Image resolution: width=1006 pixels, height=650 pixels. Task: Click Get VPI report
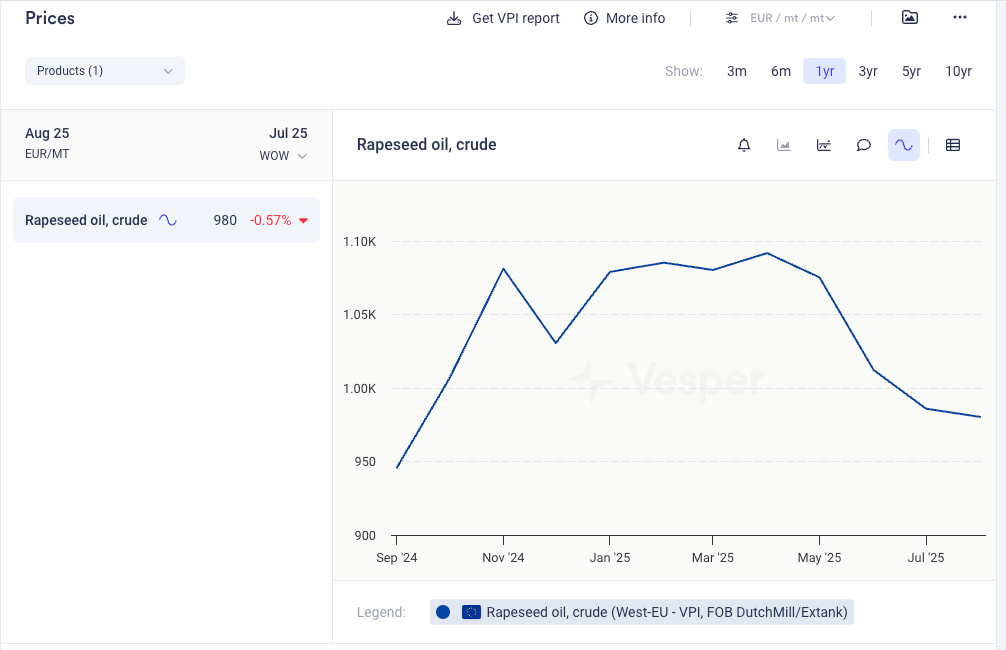pyautogui.click(x=503, y=18)
